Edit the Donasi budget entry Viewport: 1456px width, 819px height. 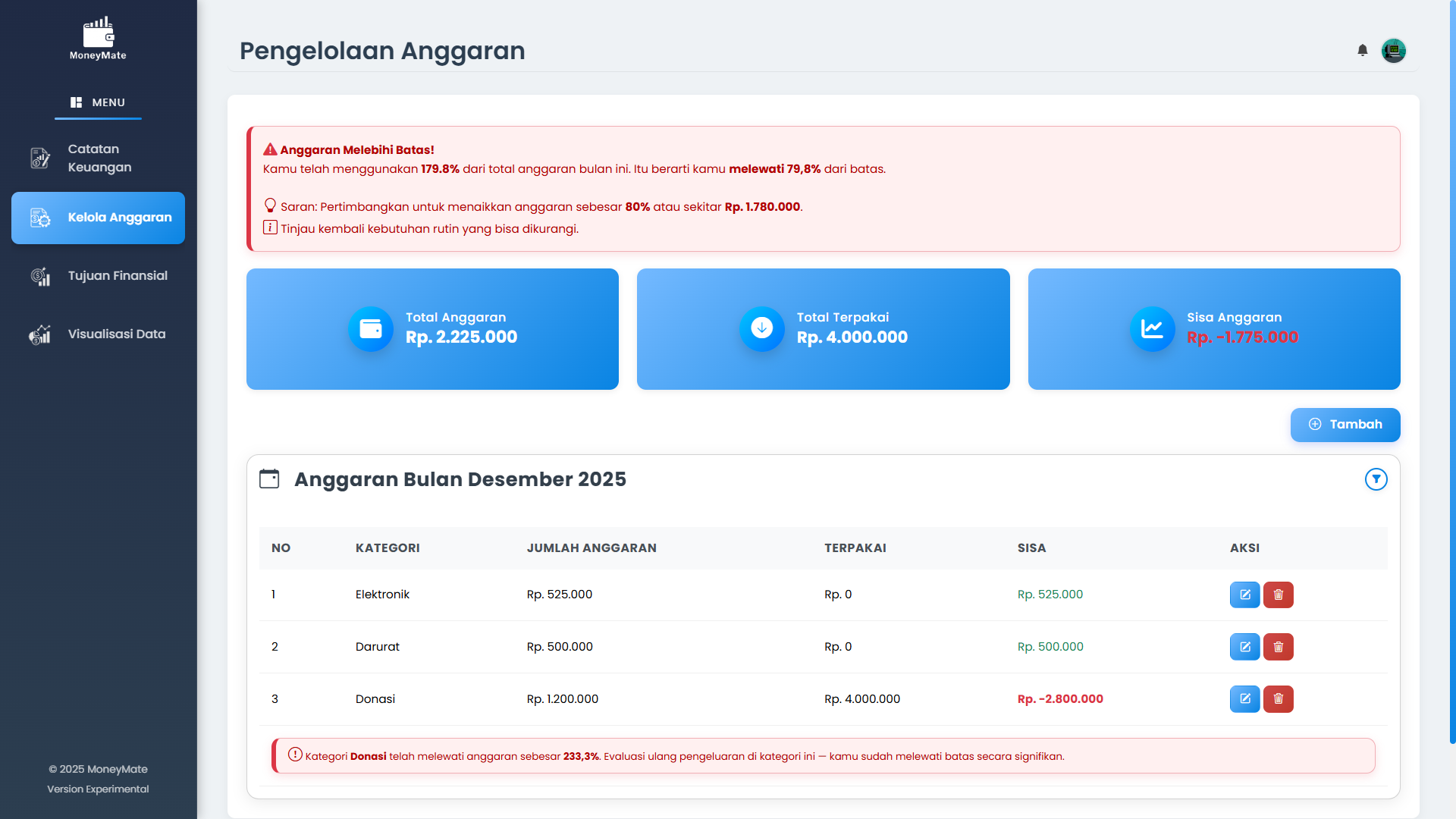(1244, 699)
